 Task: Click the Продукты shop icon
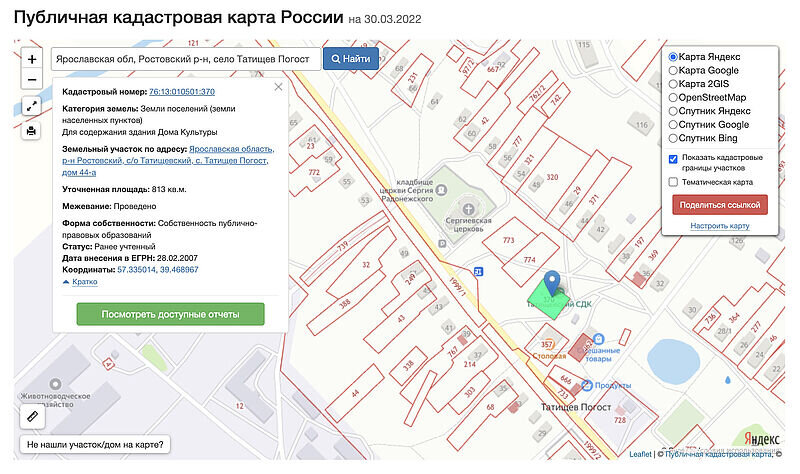(587, 385)
